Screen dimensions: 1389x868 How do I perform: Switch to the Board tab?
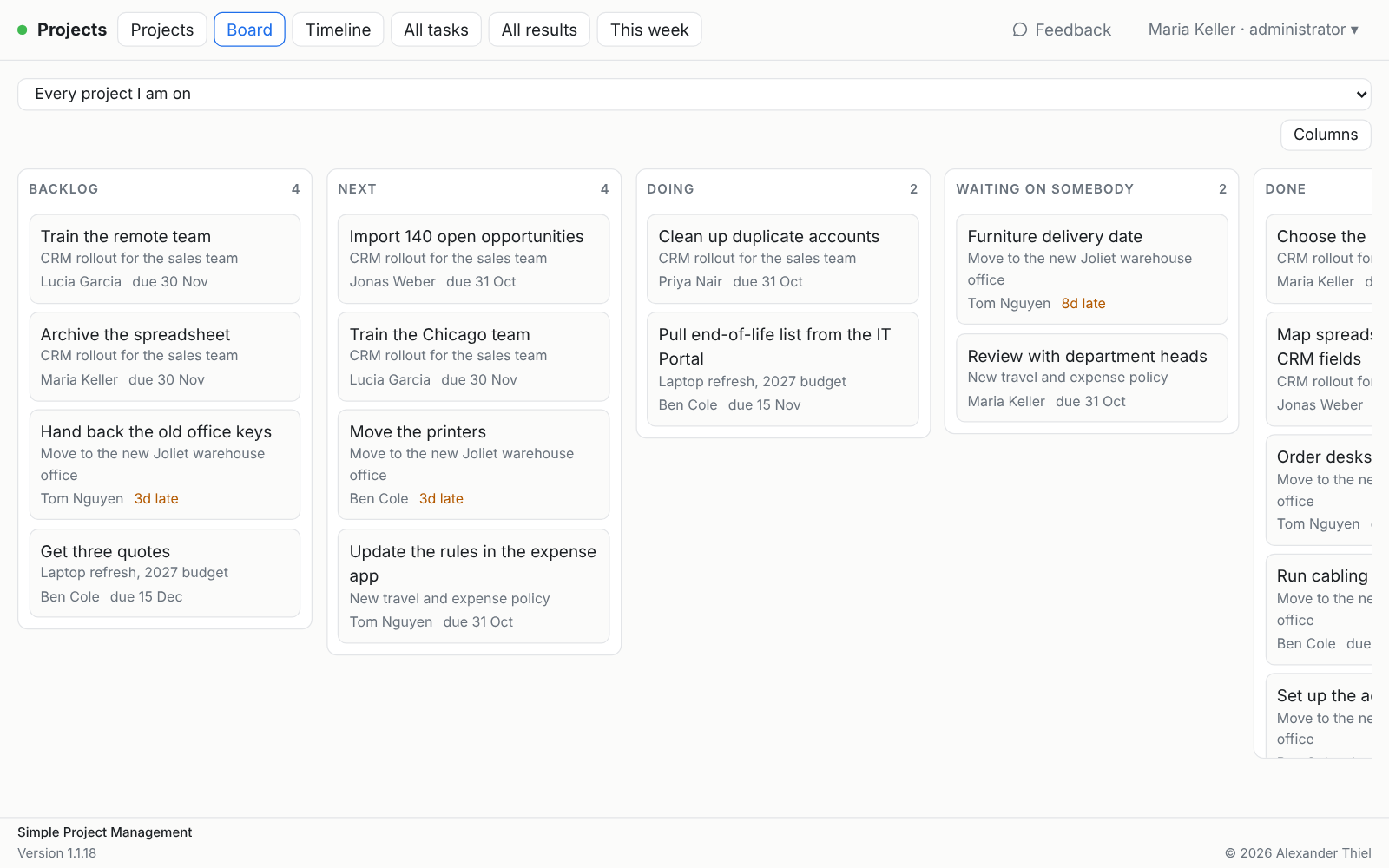(x=249, y=30)
